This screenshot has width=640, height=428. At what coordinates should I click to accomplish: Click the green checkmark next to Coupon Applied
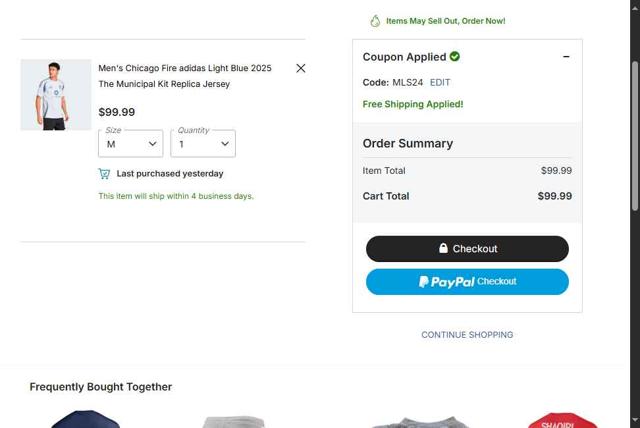[x=455, y=57]
